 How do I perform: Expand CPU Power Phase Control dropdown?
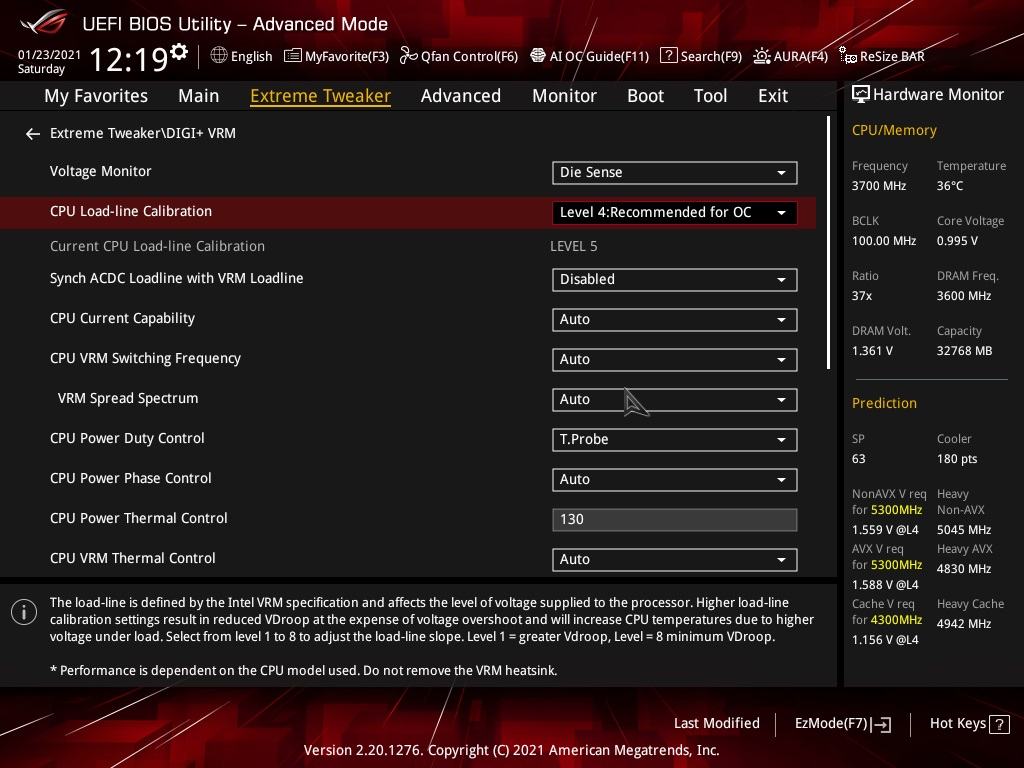point(675,479)
